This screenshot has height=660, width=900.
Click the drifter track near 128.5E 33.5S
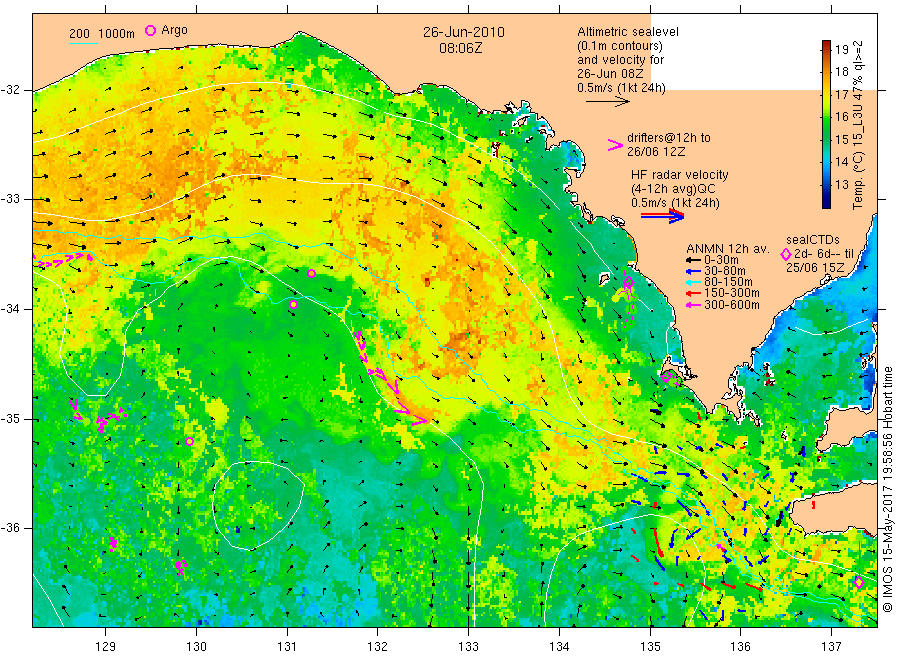pyautogui.click(x=63, y=259)
